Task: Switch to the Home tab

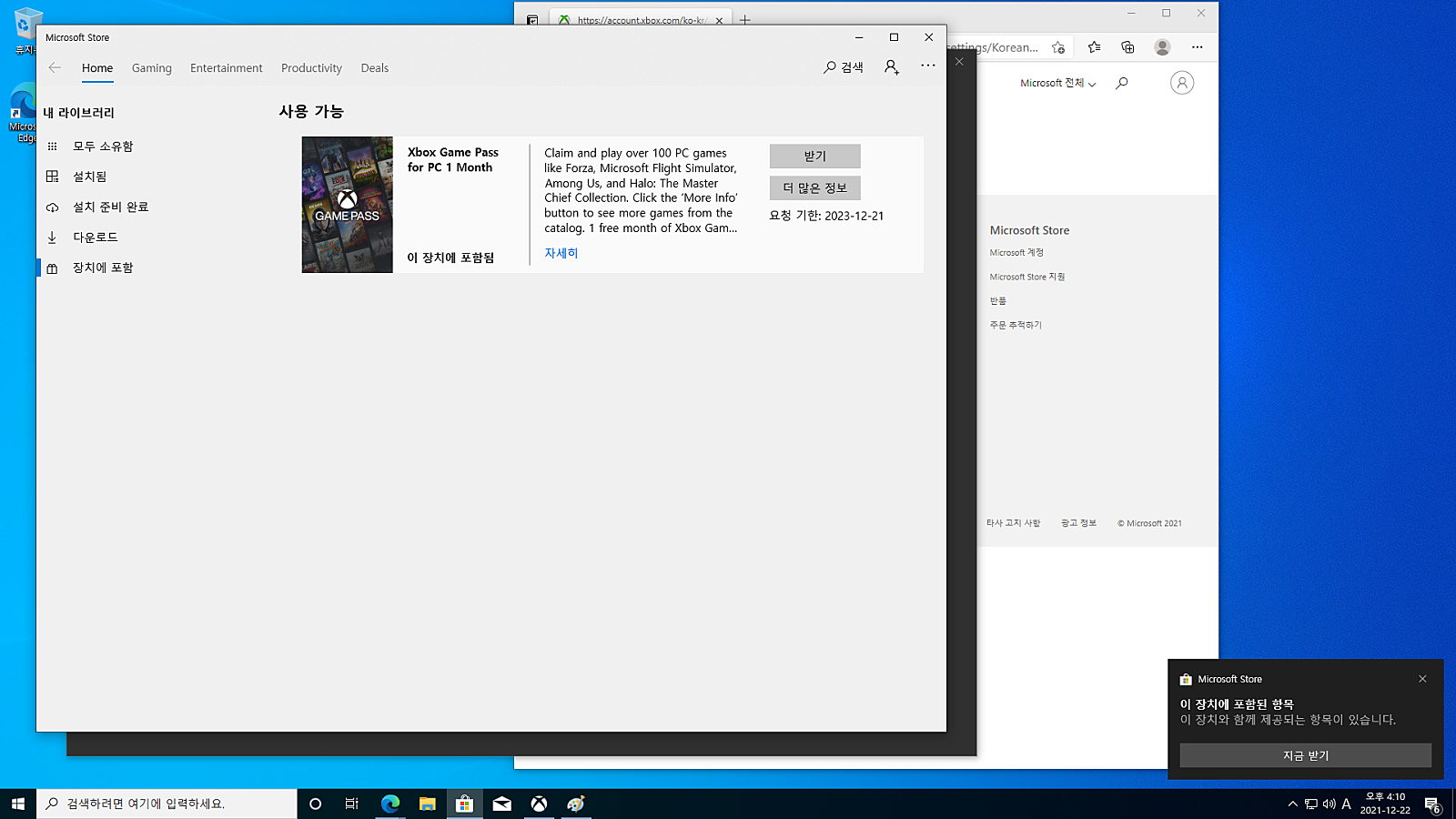Action: tap(97, 68)
